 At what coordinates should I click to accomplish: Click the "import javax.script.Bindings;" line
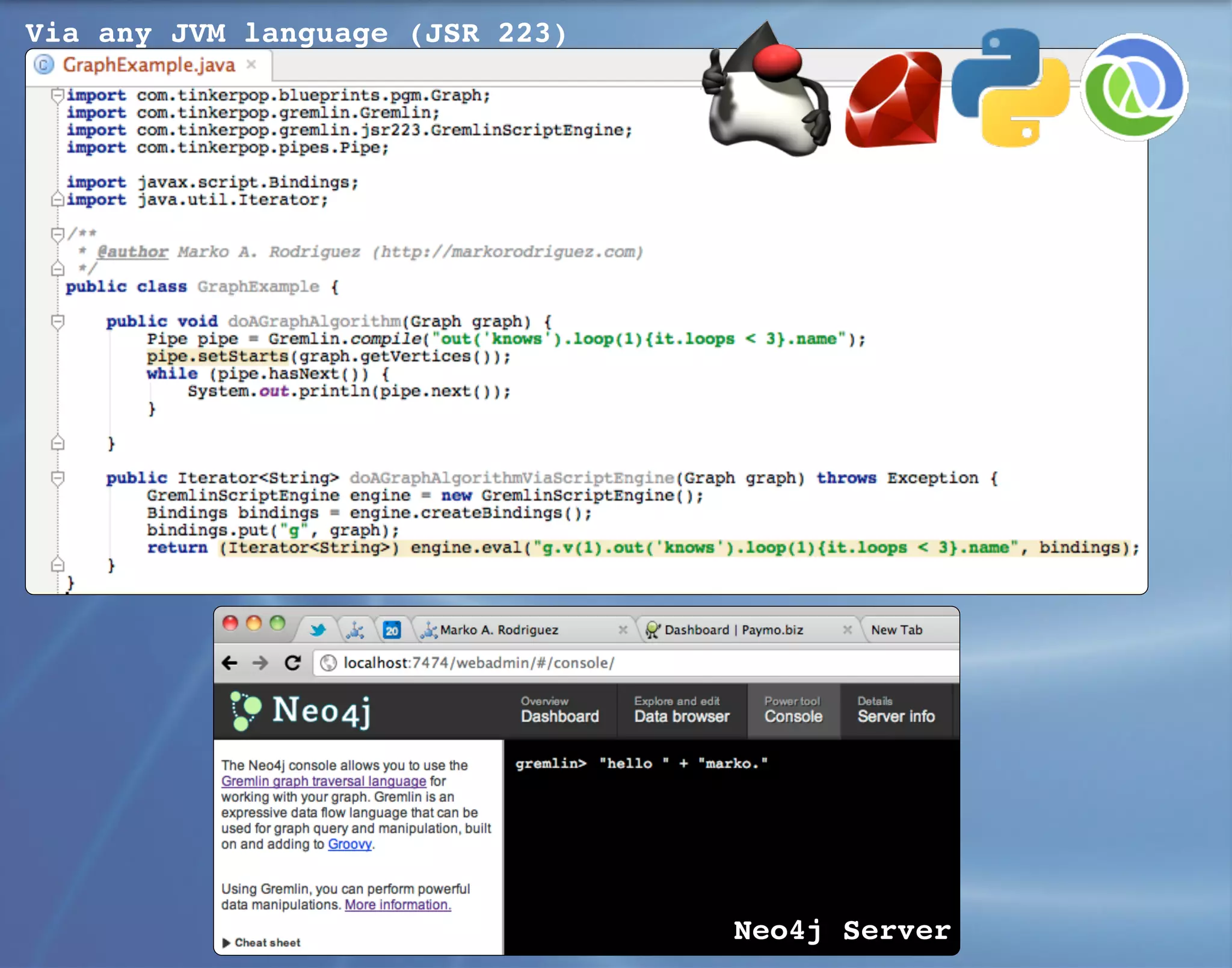[212, 182]
